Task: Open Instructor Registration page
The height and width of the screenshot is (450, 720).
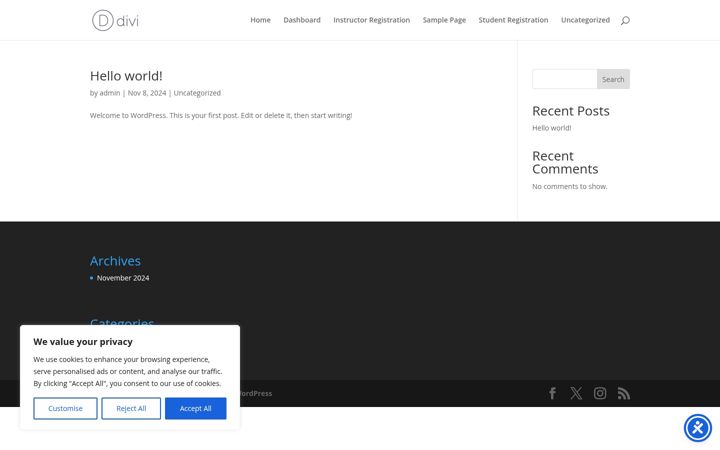Action: click(x=371, y=20)
